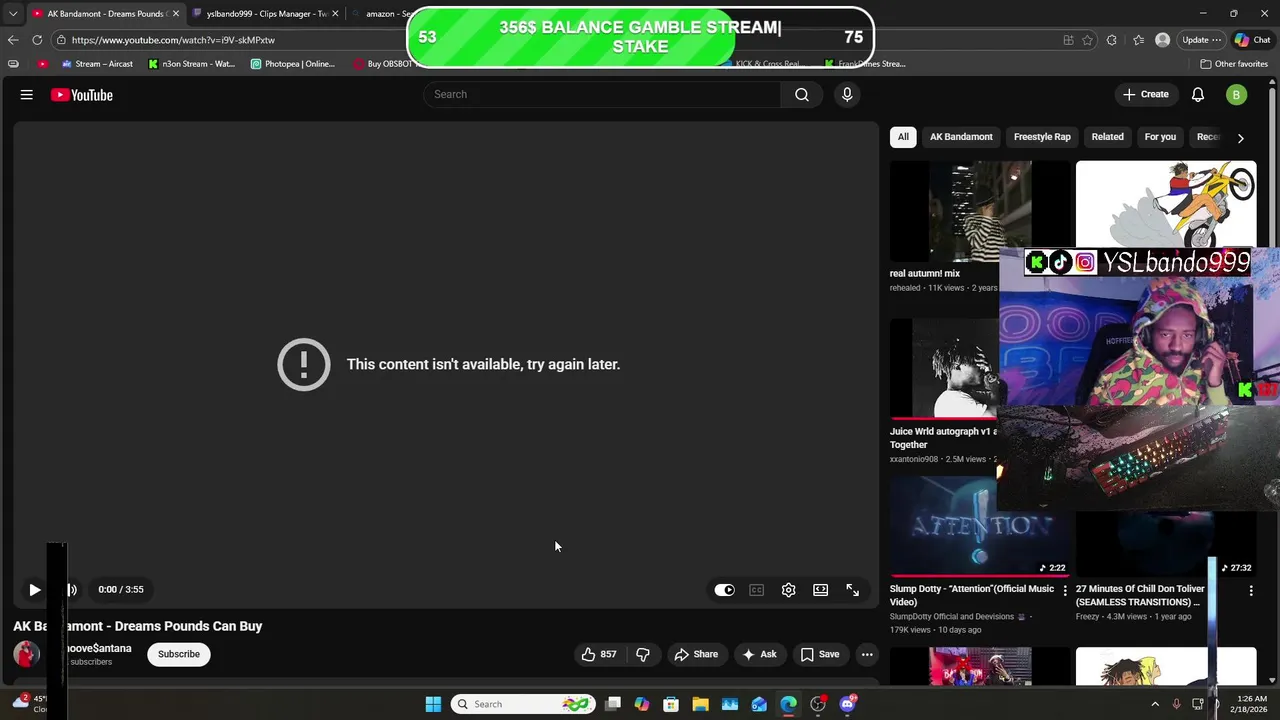Select the AK Bandamont chip

tap(961, 137)
